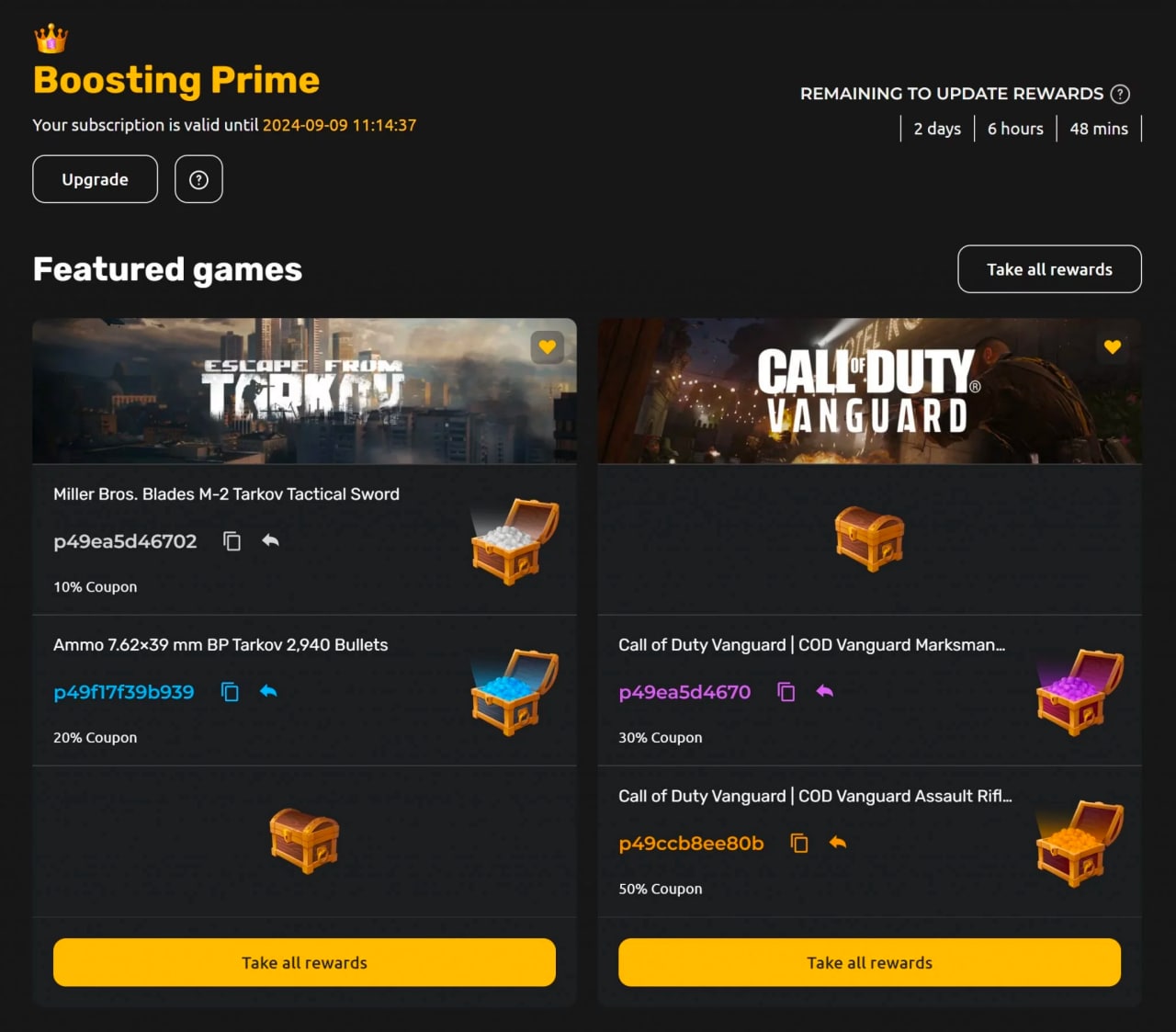Screen dimensions: 1176x1032
Task: Click the share arrow beside p49ea5d46702
Action: tap(270, 541)
